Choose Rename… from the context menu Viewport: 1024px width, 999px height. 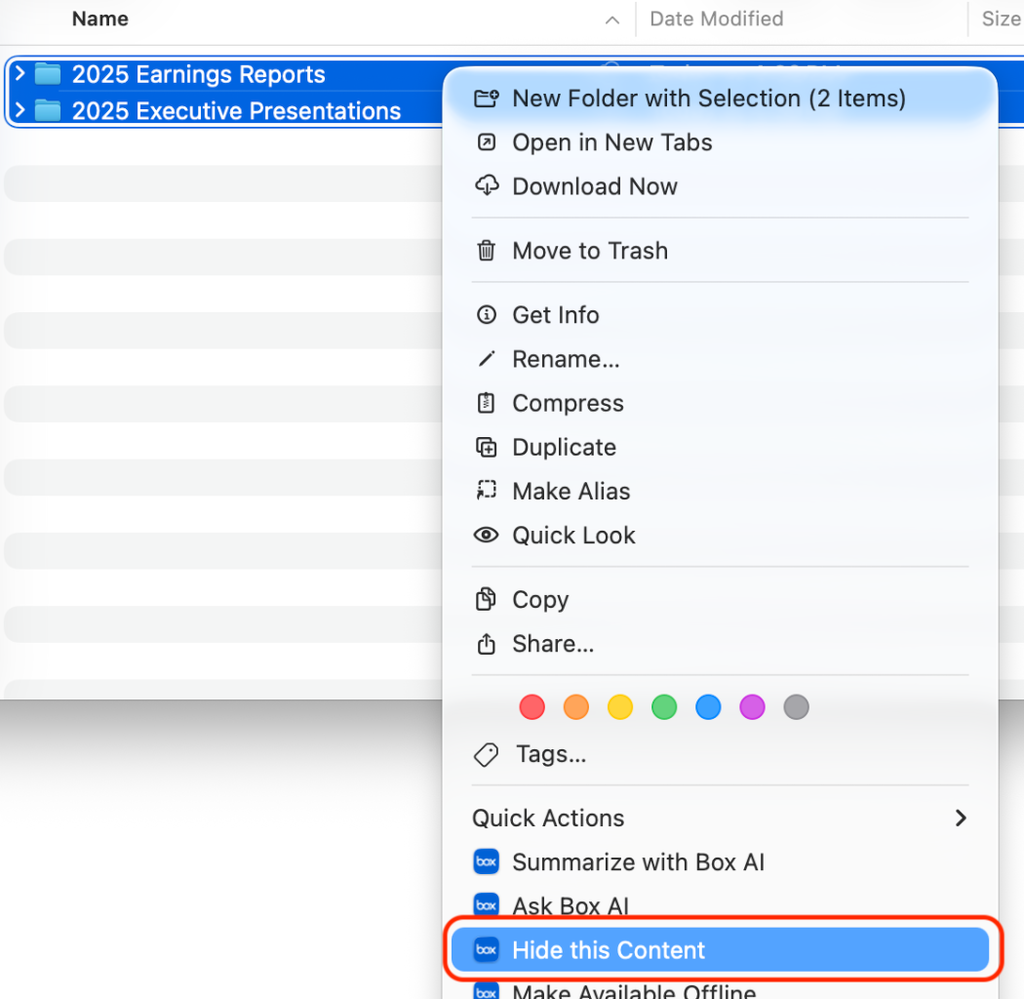point(565,359)
